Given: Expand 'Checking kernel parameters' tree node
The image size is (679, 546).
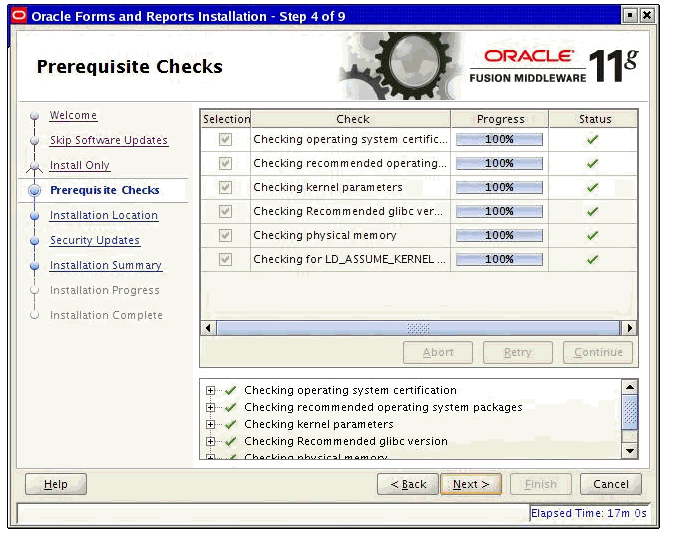Looking at the screenshot, I should pyautogui.click(x=210, y=424).
